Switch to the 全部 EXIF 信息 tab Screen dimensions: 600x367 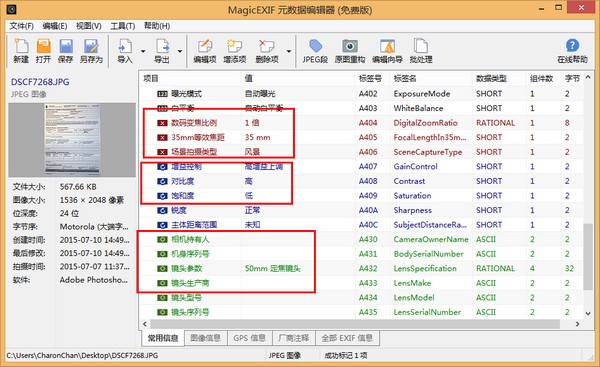[347, 338]
